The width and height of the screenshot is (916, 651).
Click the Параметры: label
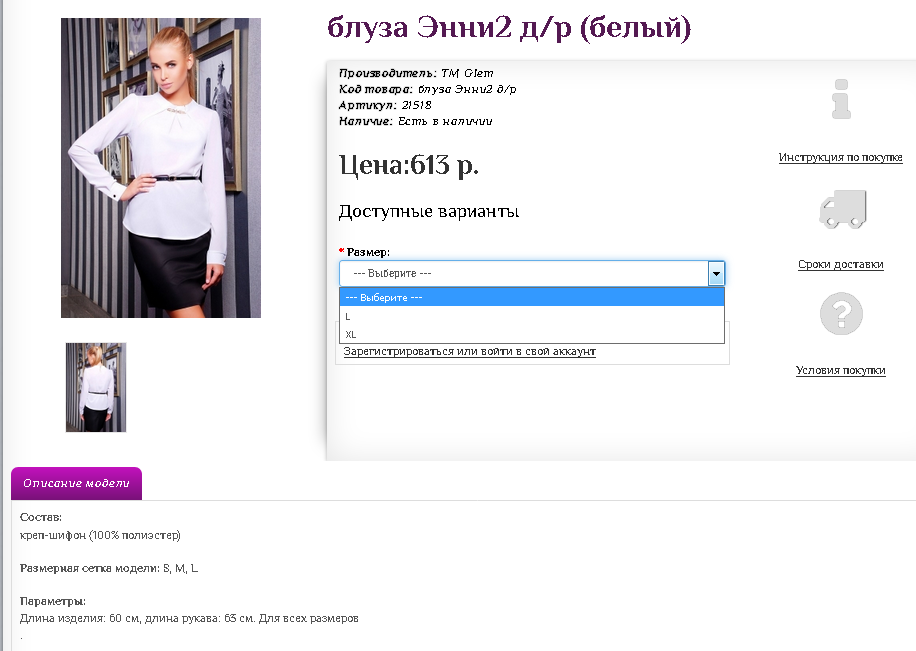(x=53, y=601)
